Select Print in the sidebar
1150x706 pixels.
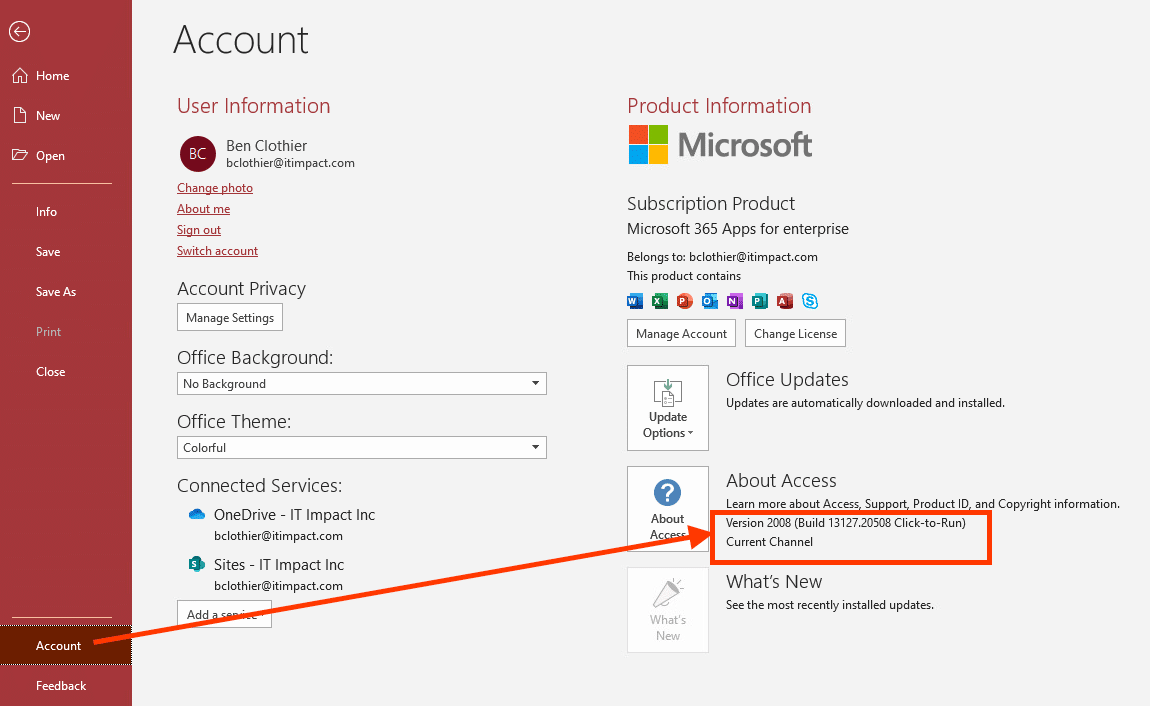pyautogui.click(x=48, y=331)
